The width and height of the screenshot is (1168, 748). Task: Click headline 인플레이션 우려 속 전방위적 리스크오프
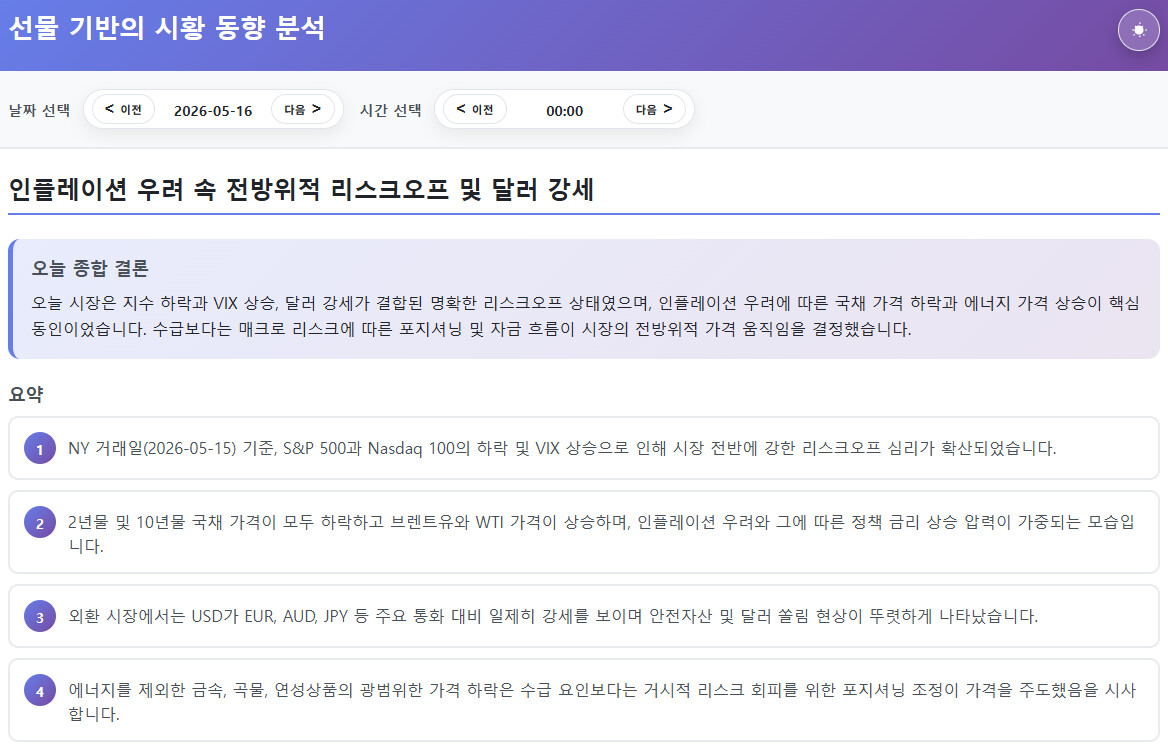(229, 189)
